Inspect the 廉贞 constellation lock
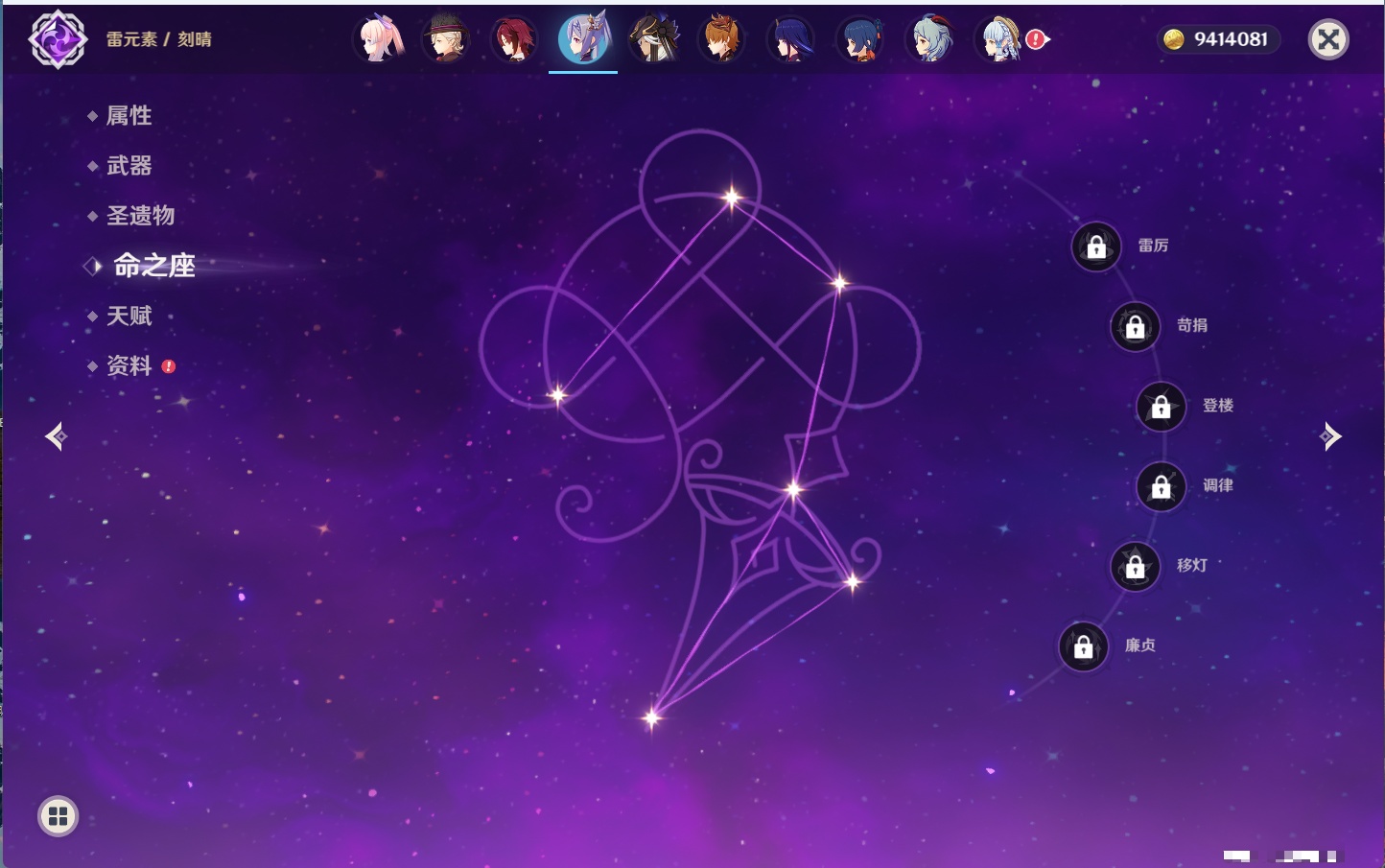Viewport: 1385px width, 868px height. 1084,646
